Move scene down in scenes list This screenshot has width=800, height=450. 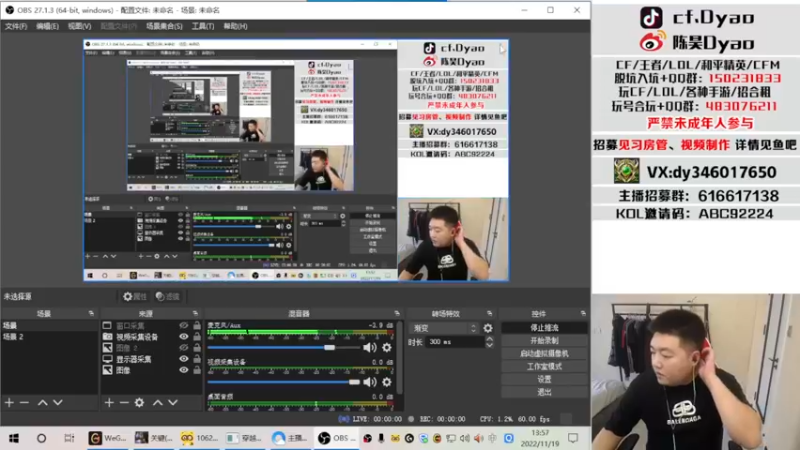[58, 403]
